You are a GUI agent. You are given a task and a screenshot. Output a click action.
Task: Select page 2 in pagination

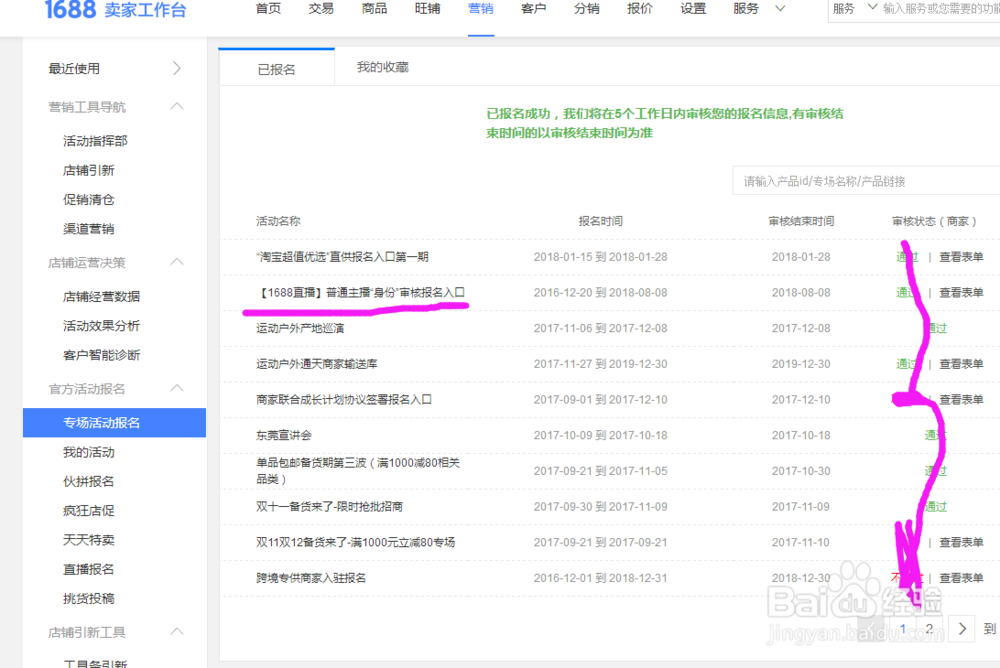(x=929, y=628)
